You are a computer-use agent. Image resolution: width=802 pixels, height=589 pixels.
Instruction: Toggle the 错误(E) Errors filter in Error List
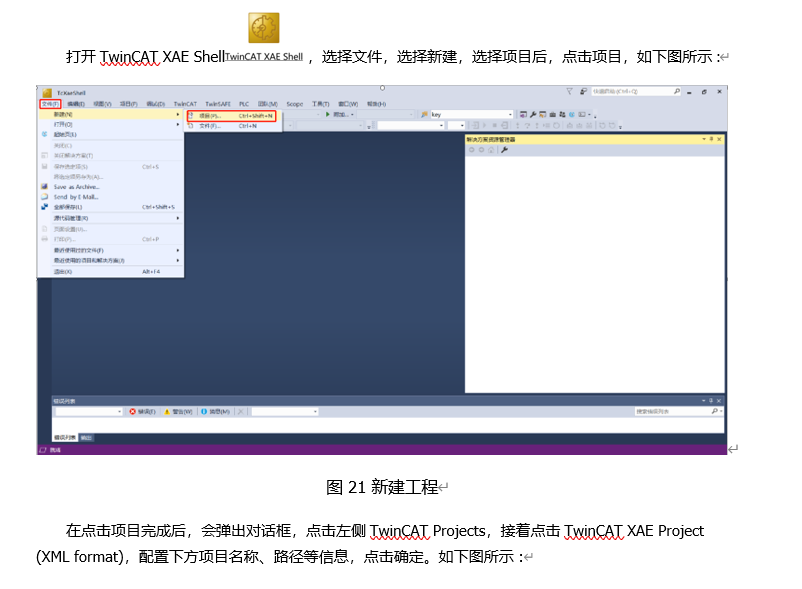(x=143, y=412)
